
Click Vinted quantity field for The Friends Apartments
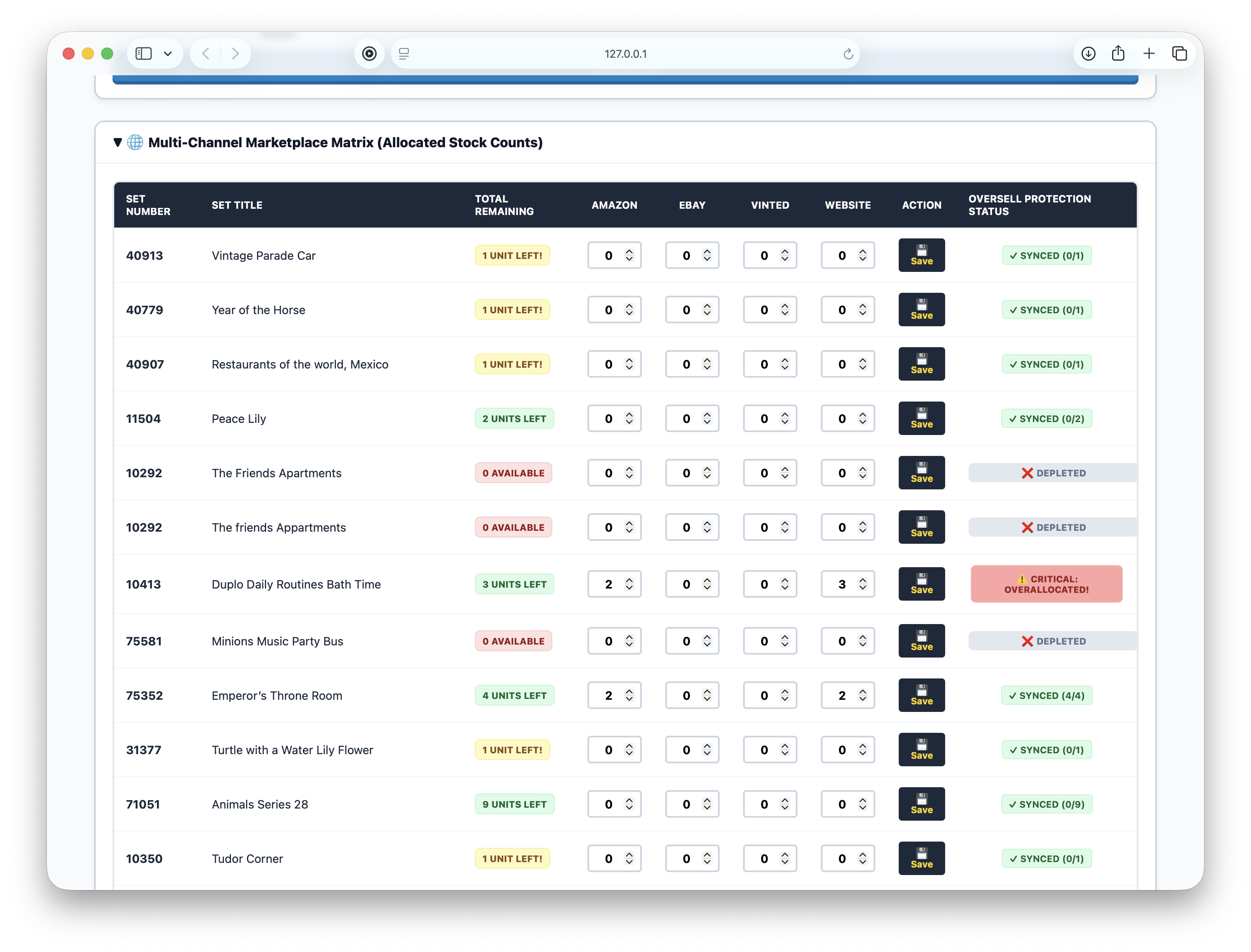pyautogui.click(x=770, y=473)
